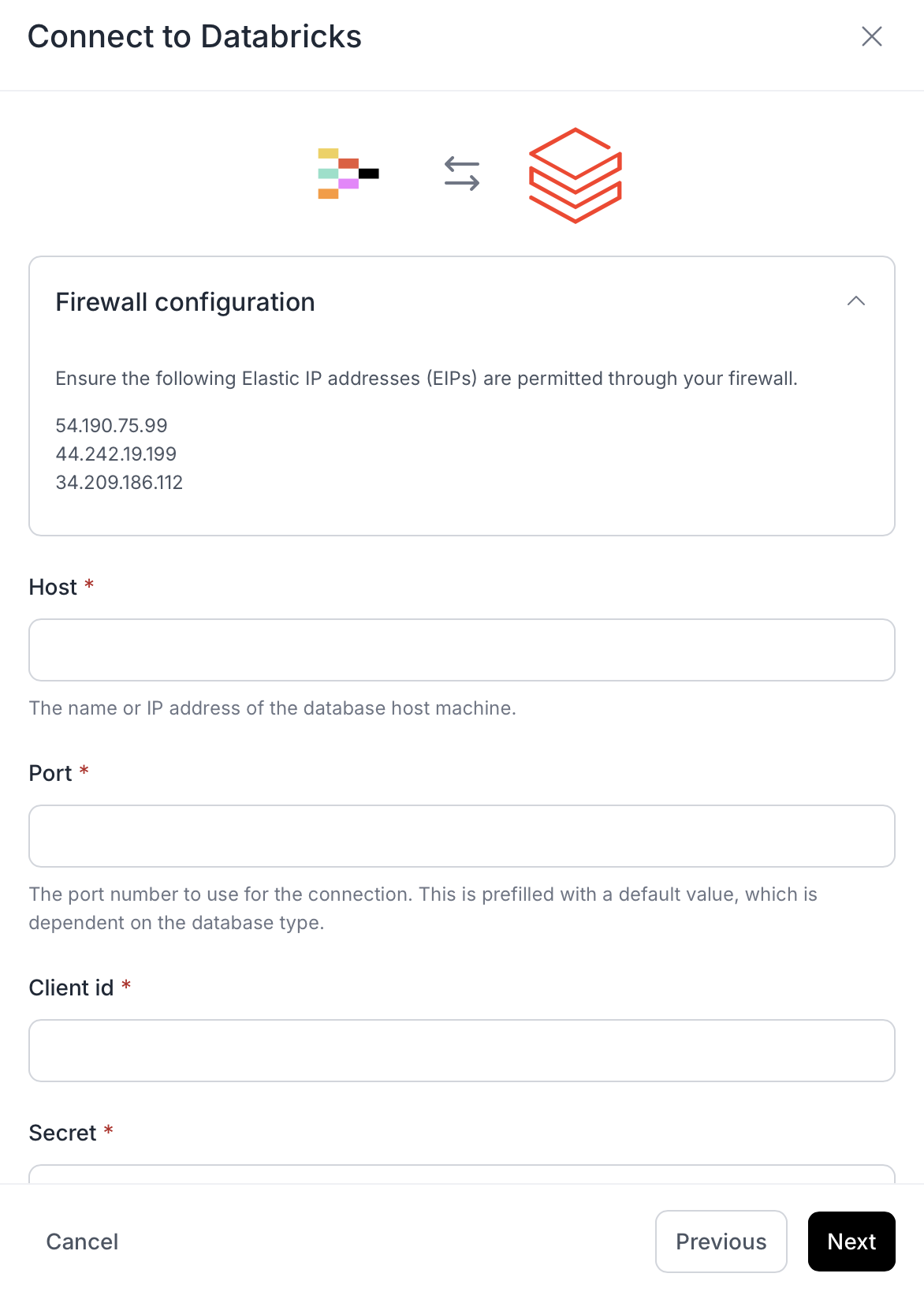Focus the Host input field
924x1292 pixels.
pyautogui.click(x=462, y=650)
